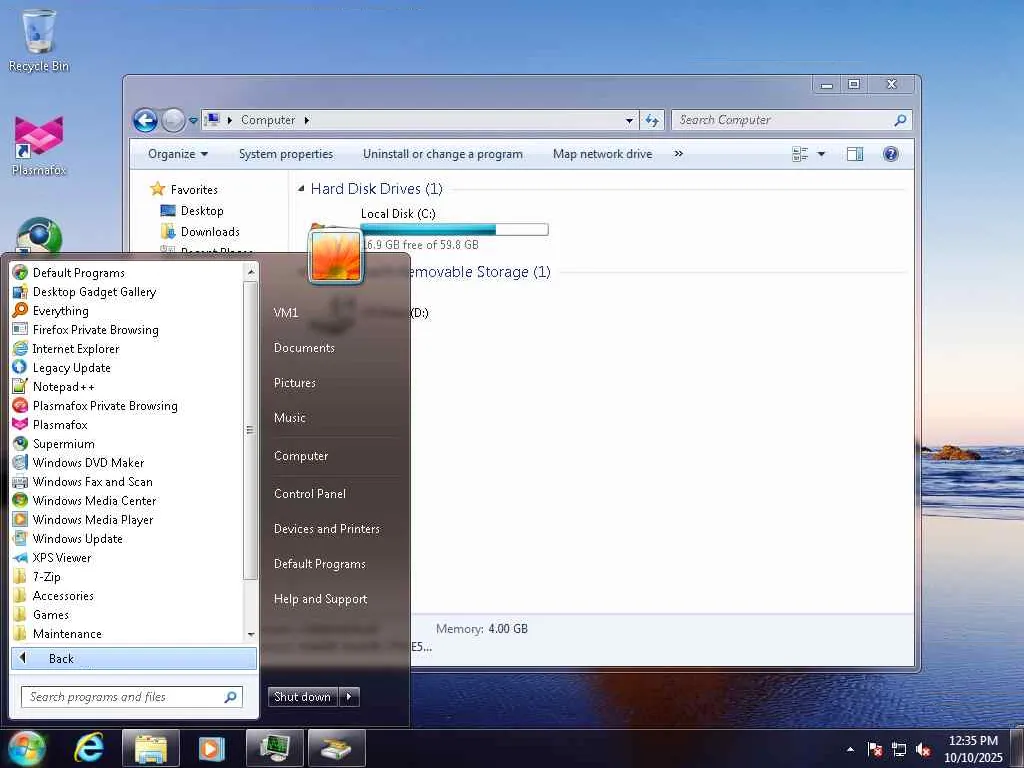Click Map network drive
Viewport: 1024px width, 768px height.
(x=602, y=153)
